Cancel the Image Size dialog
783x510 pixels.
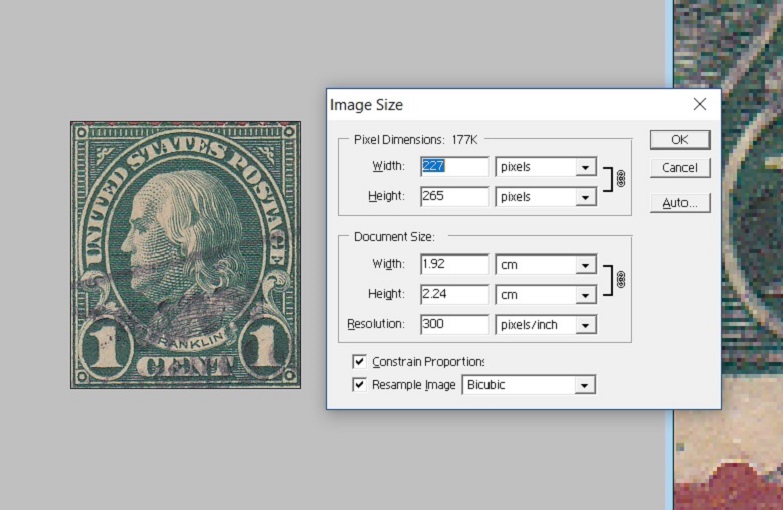coord(680,167)
